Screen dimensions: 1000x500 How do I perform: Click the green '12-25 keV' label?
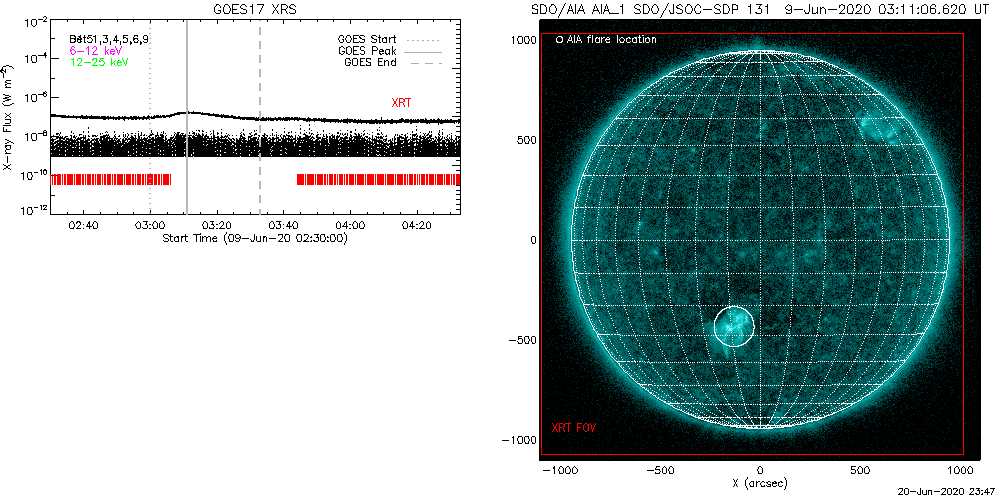[99, 62]
